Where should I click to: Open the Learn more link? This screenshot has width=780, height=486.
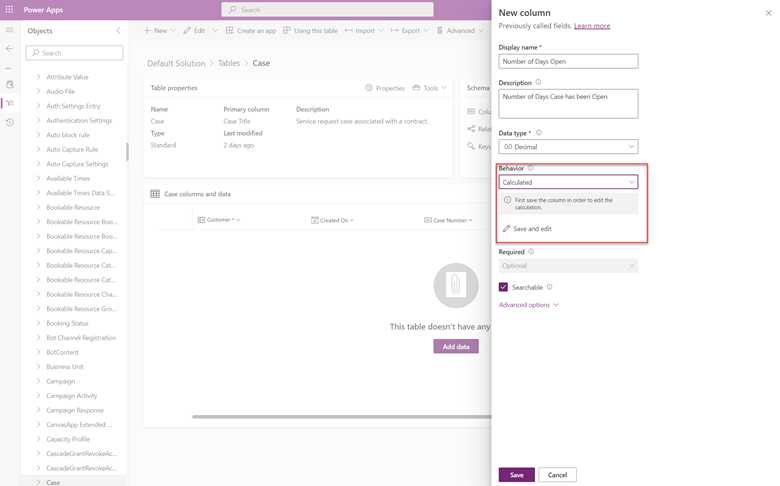pos(592,26)
